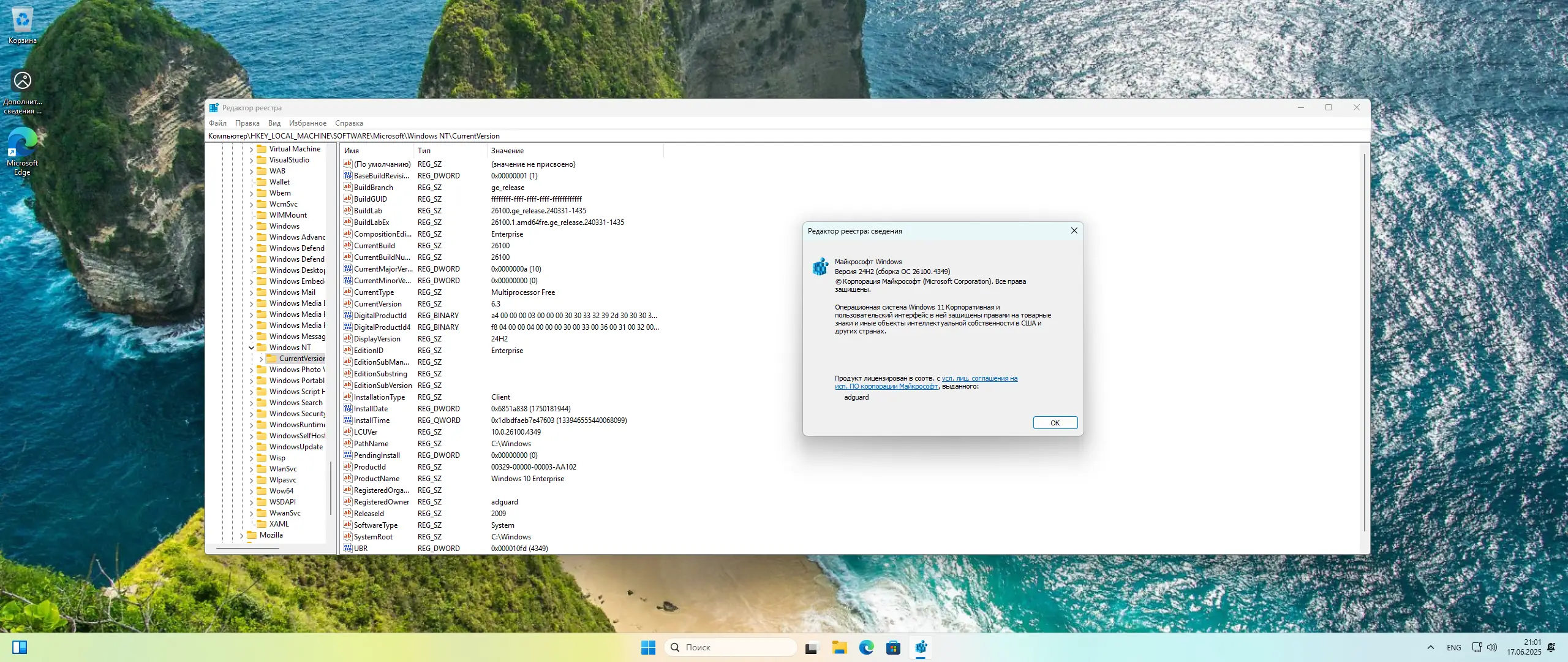Select the Windows Search registry key
Viewport: 1568px width, 662px height.
tap(295, 403)
